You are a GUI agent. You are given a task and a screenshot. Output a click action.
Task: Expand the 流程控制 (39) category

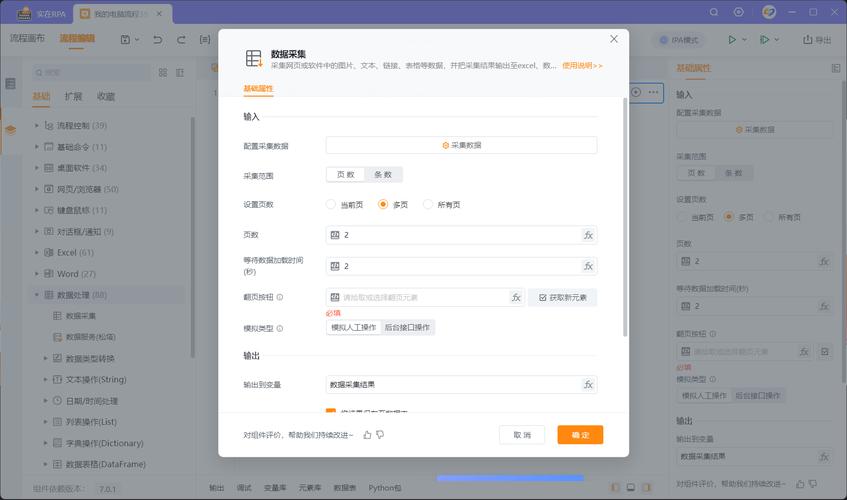37,125
